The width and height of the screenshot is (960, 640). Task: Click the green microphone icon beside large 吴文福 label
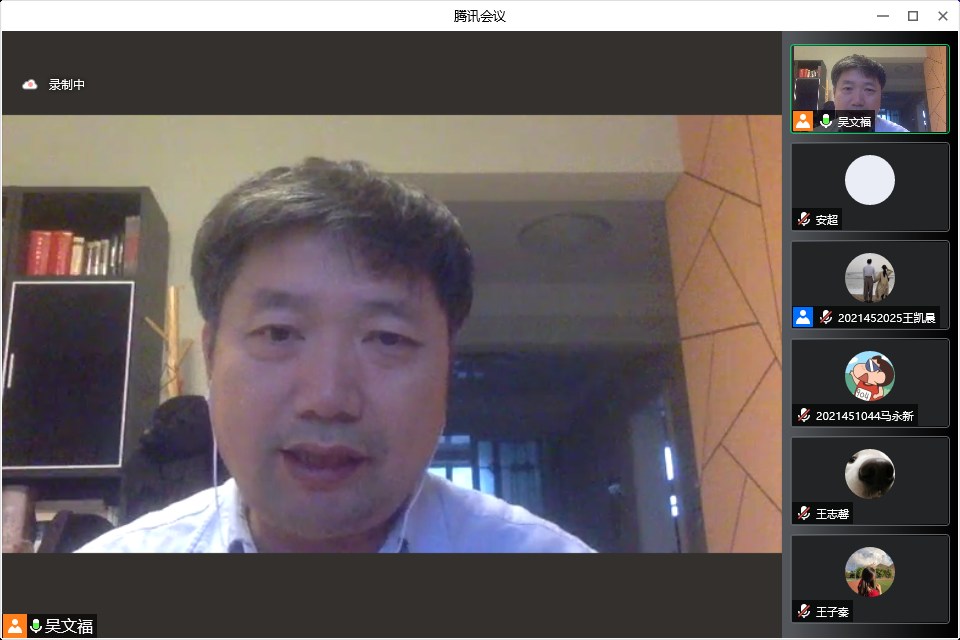(36, 626)
